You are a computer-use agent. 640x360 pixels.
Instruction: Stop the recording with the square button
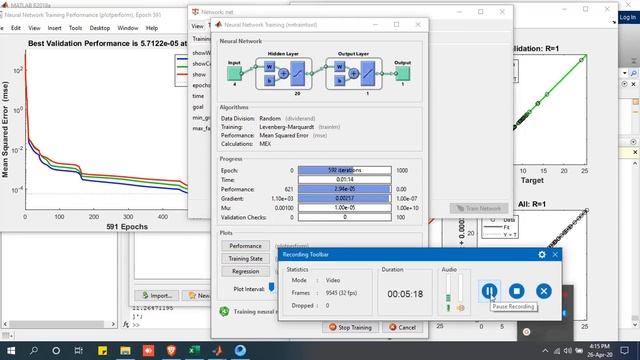[x=517, y=291]
